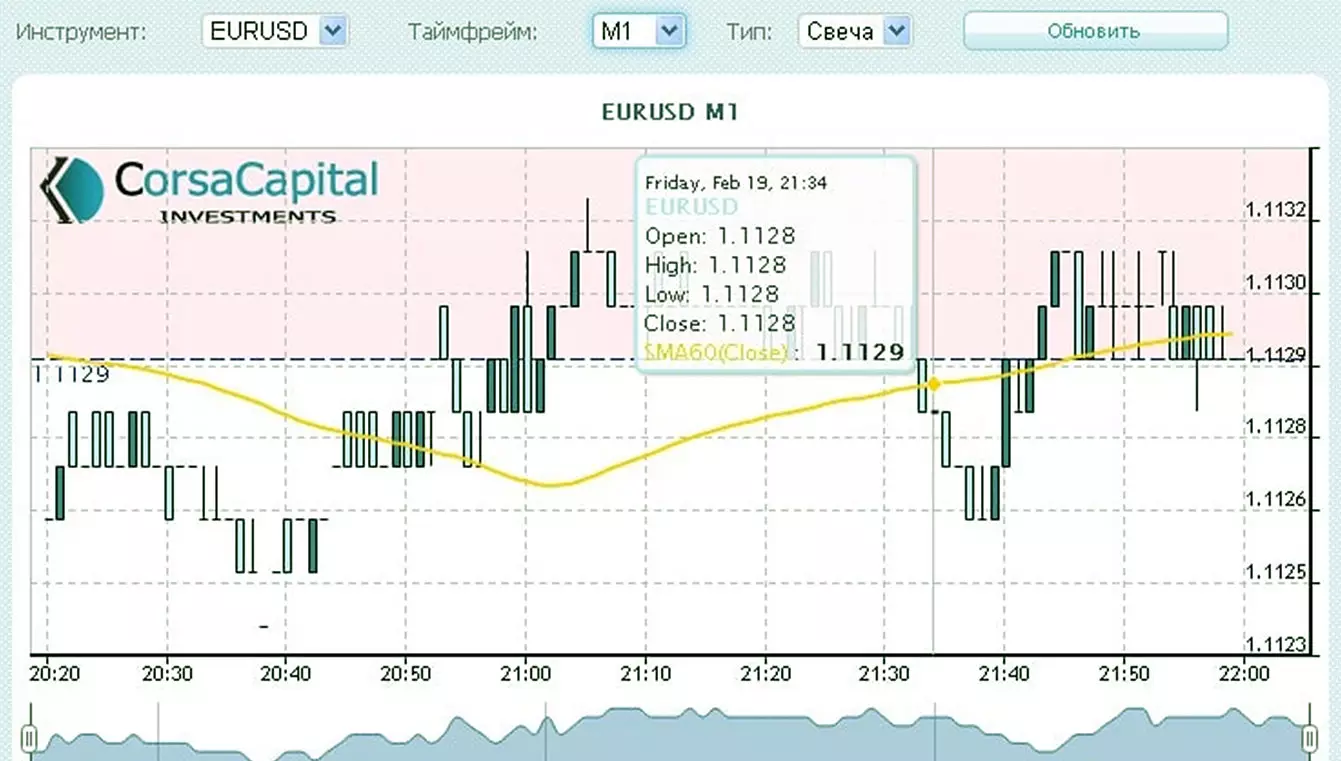Viewport: 1341px width, 761px height.
Task: Click the 21:20 time axis label
Action: tap(765, 674)
